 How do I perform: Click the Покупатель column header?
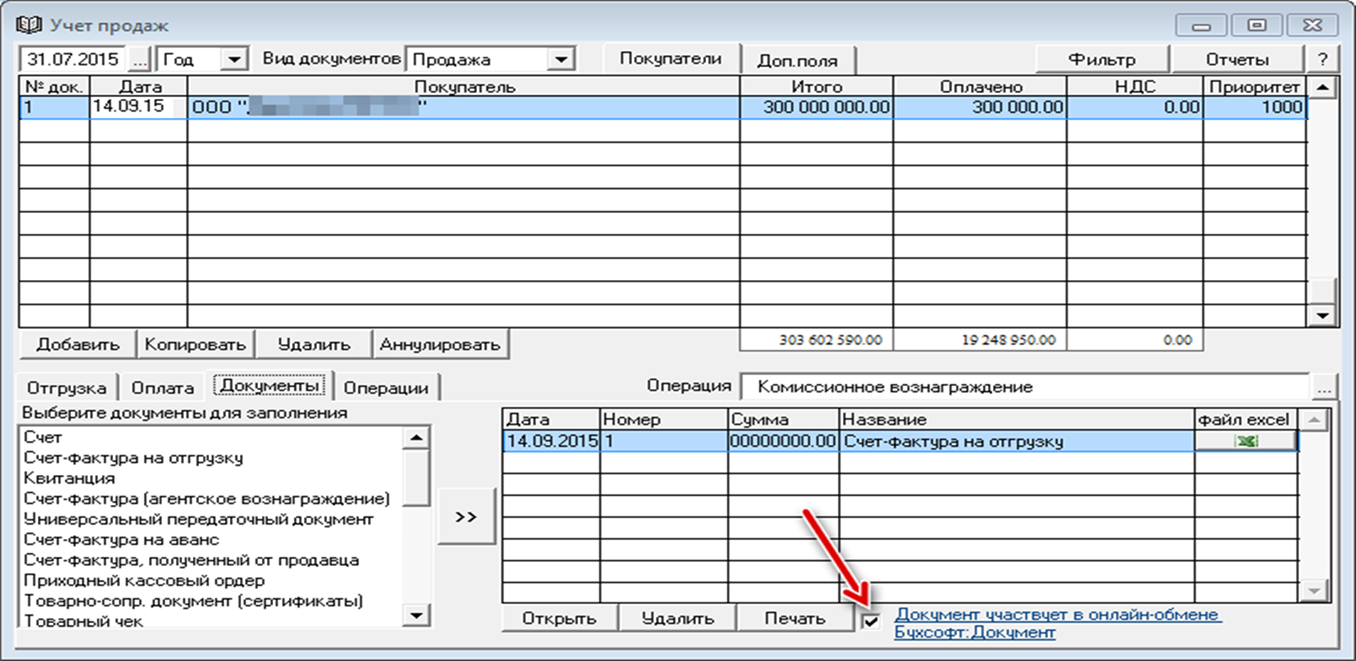(464, 87)
